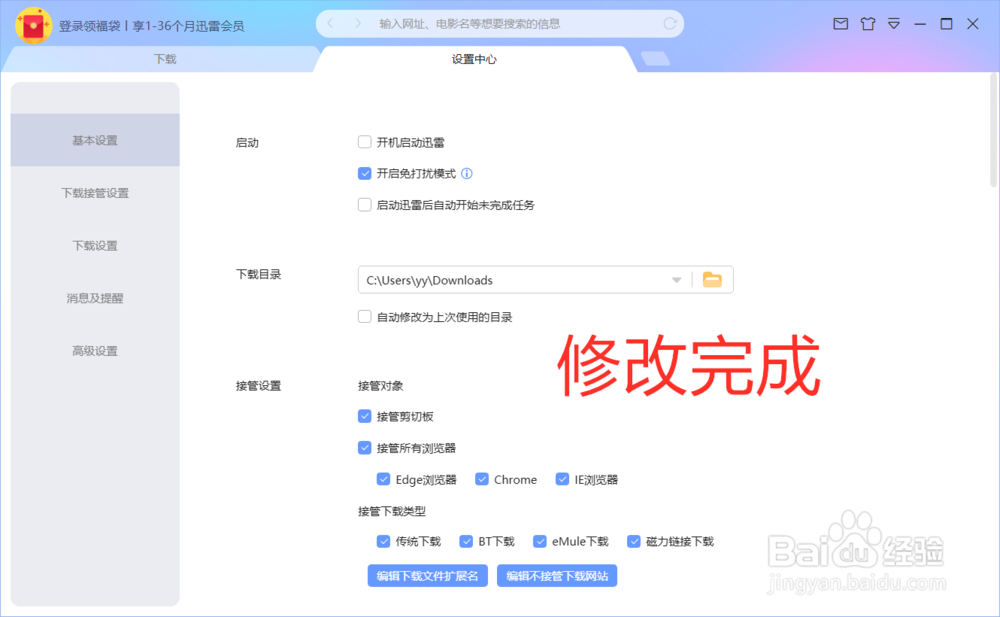Image resolution: width=1000 pixels, height=617 pixels.
Task: Open 消息及提醒 settings section
Action: 94,298
